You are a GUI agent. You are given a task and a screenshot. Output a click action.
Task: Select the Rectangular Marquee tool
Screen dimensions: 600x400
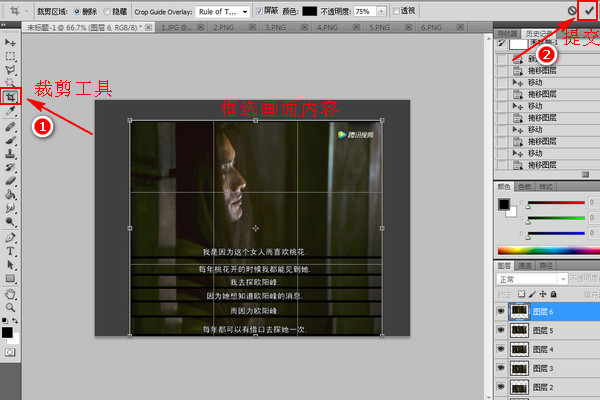tap(10, 56)
